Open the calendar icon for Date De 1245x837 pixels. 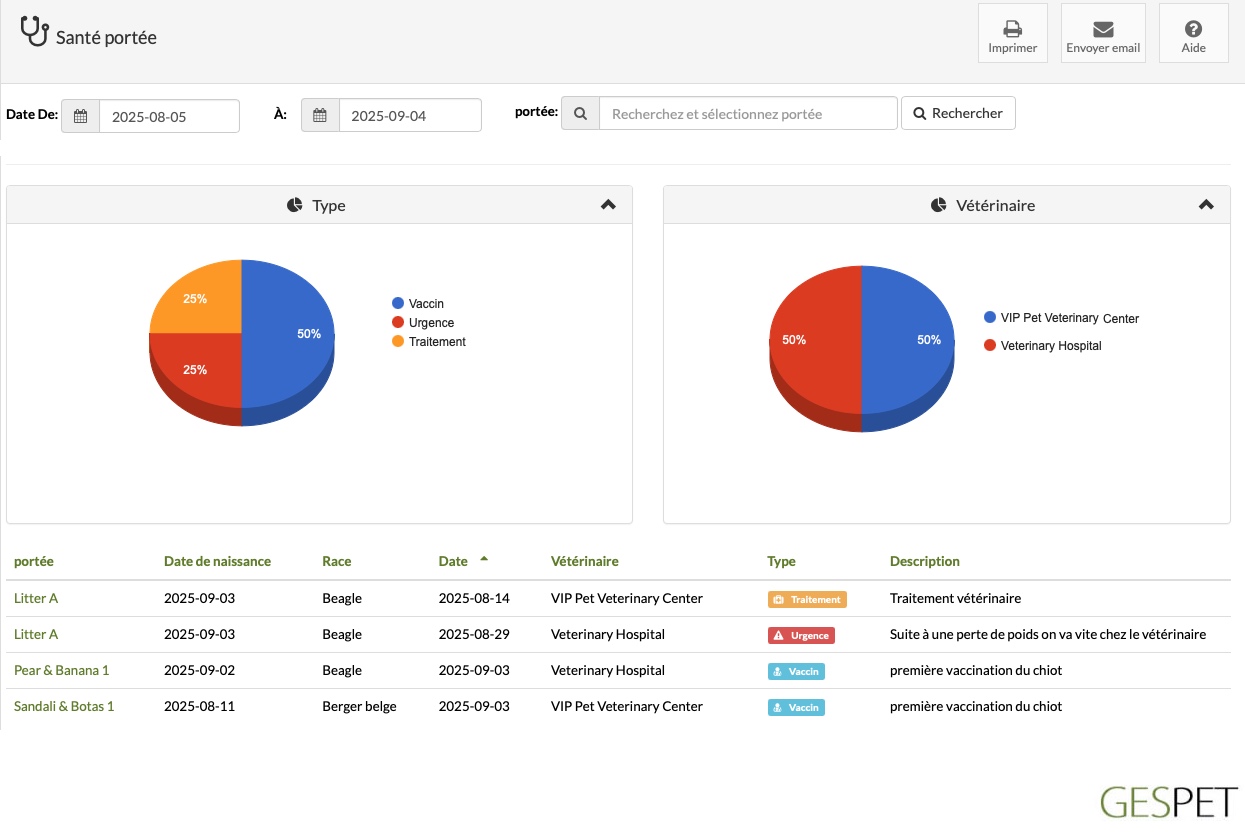click(80, 116)
